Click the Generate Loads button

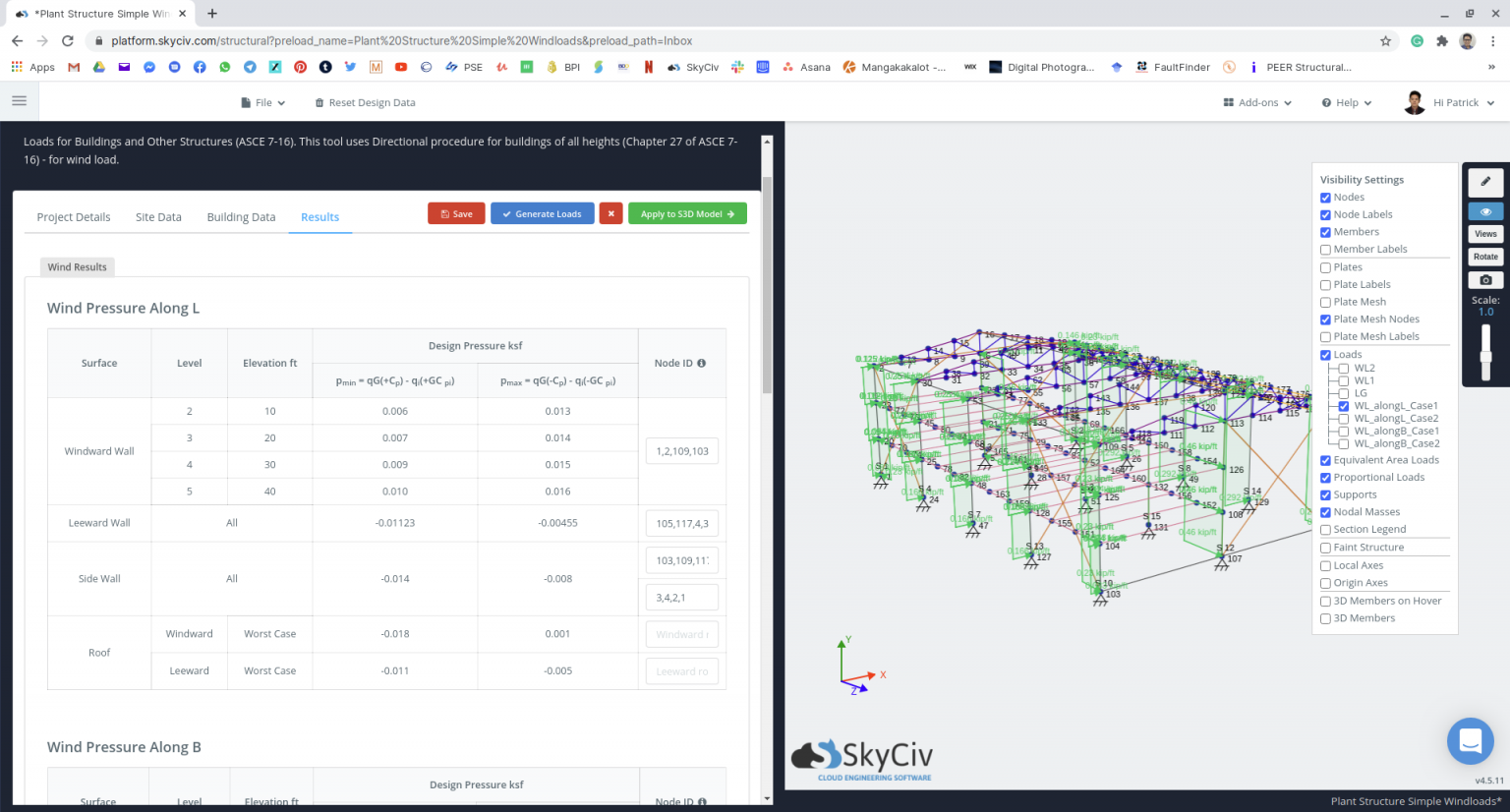(542, 213)
